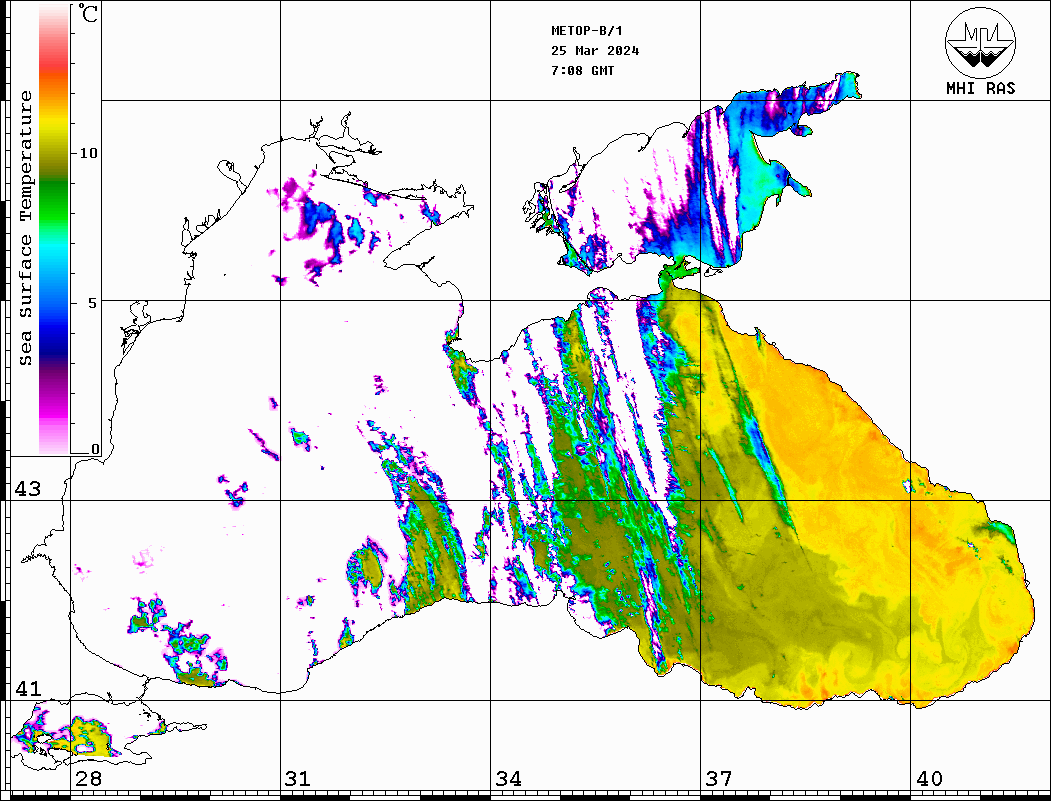Select the 7:08 GMT time text
The image size is (1051, 801).
(582, 70)
